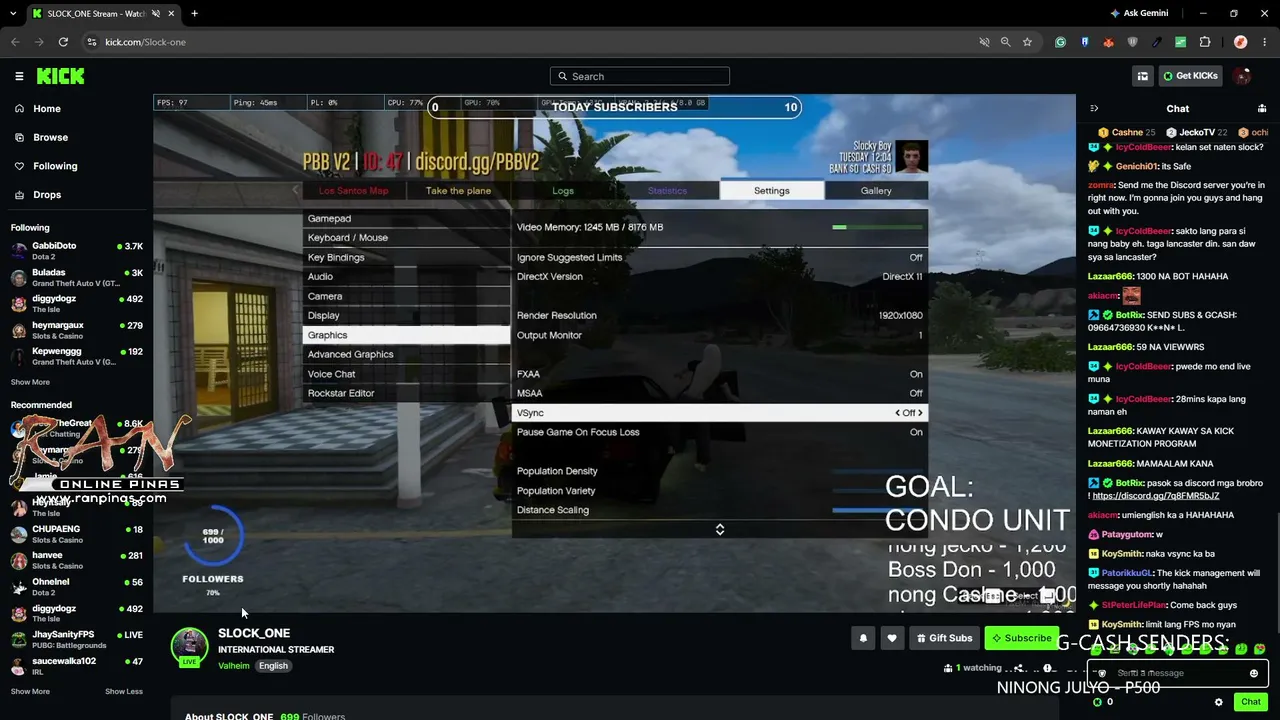Open the Bitwarden extension icon
Image resolution: width=1280 pixels, height=720 pixels.
pyautogui.click(x=1085, y=42)
